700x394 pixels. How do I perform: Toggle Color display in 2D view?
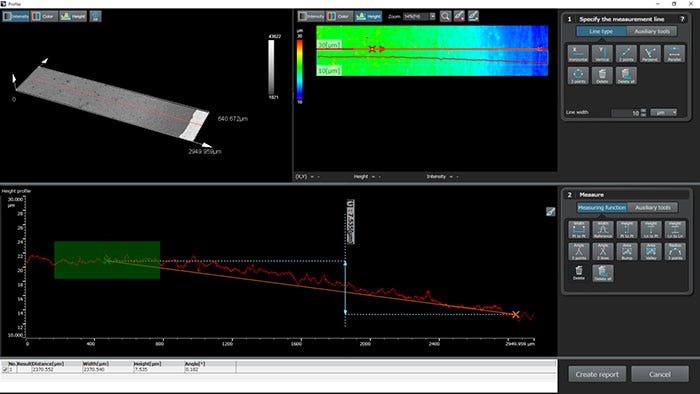(x=339, y=16)
